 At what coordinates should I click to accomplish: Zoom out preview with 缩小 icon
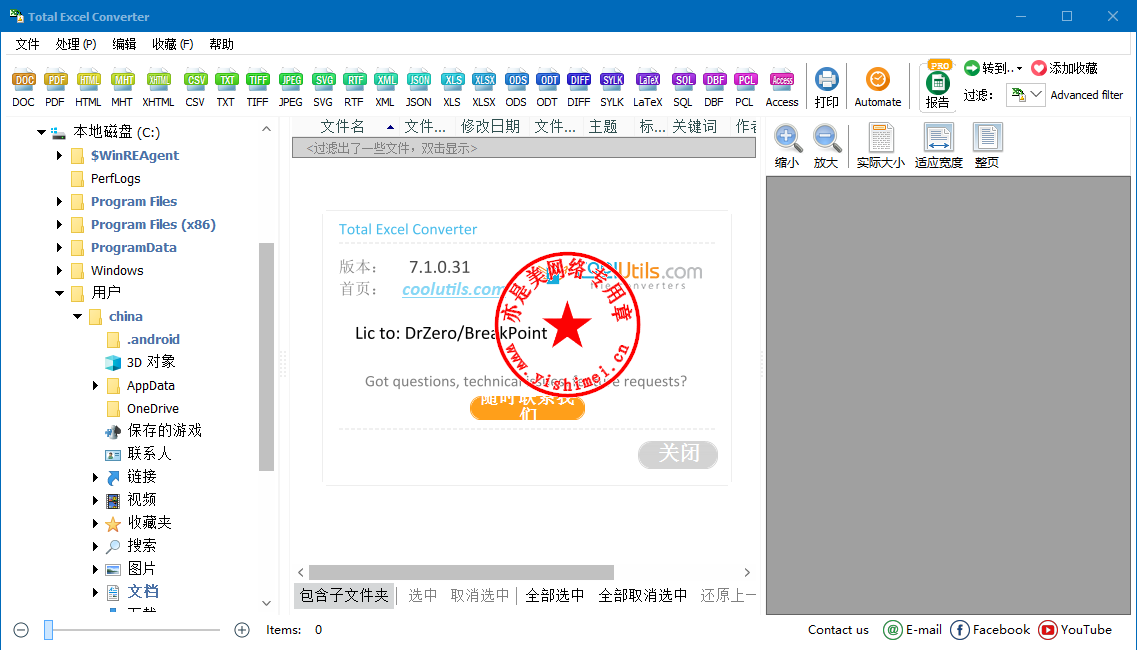pyautogui.click(x=787, y=146)
